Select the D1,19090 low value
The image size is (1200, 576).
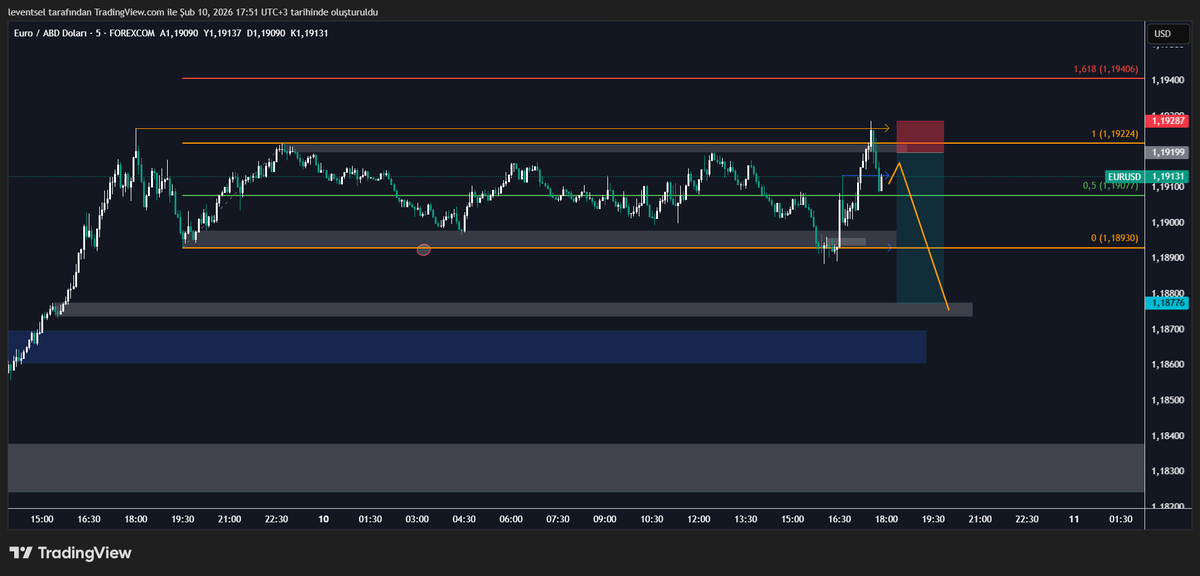[265, 33]
